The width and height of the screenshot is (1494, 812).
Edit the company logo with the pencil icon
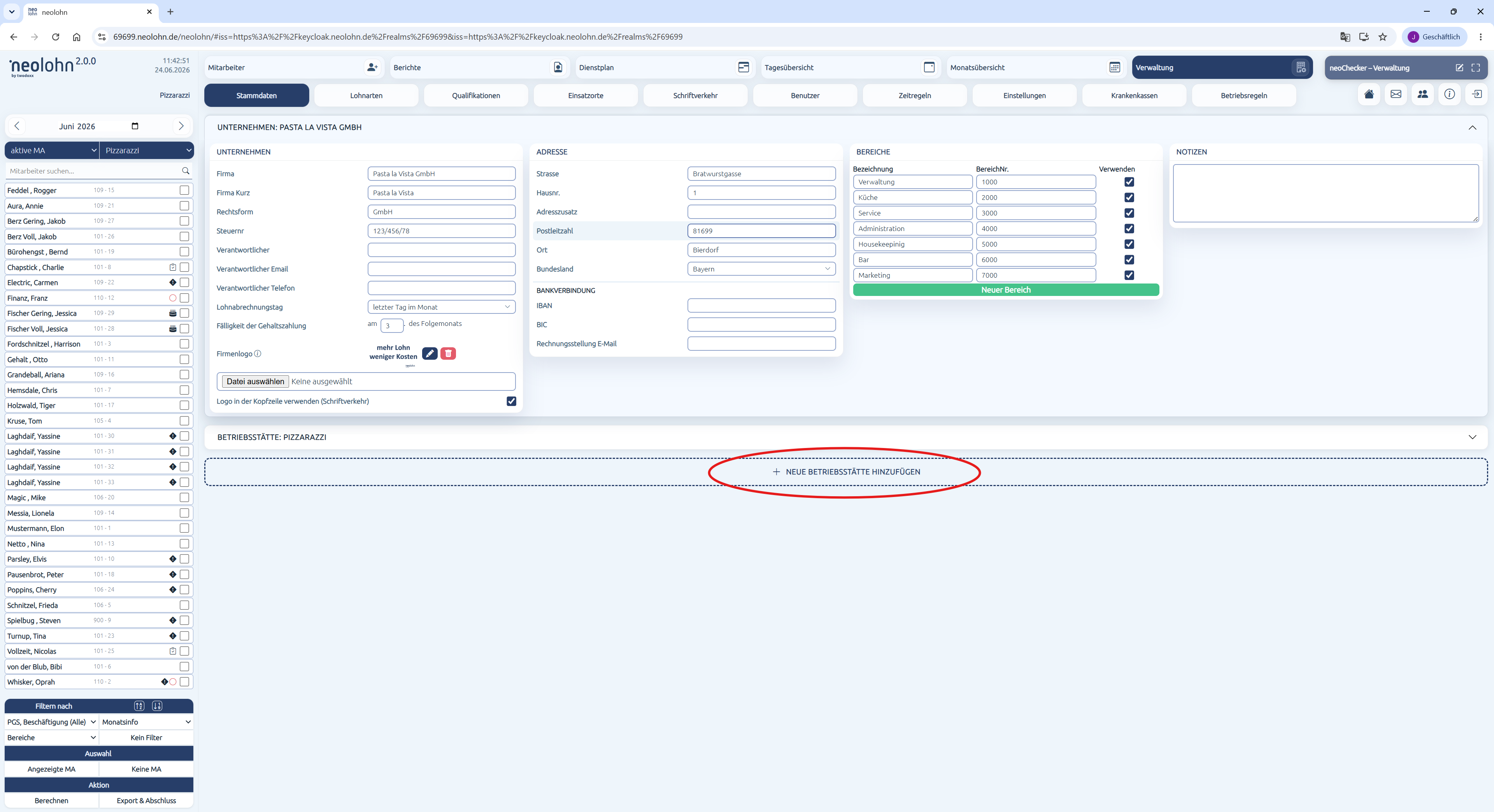pos(430,353)
